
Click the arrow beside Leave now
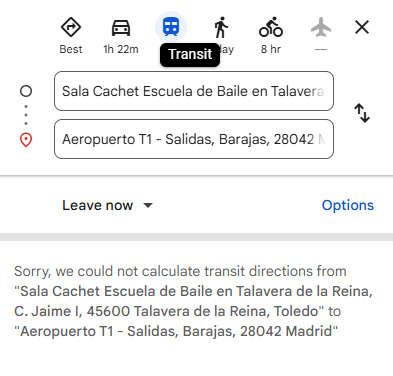tap(148, 205)
